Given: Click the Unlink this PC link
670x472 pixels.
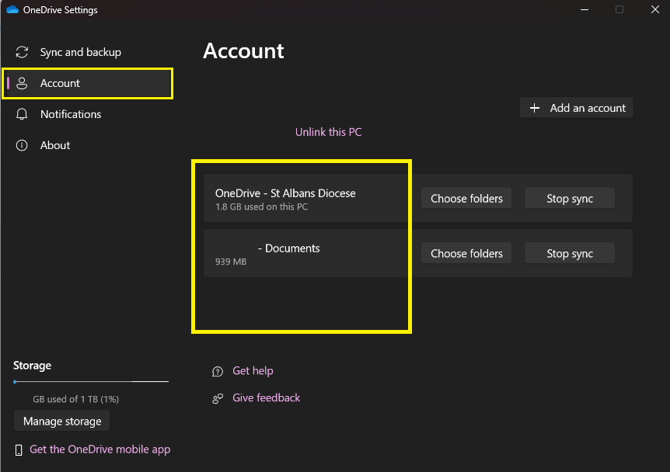Looking at the screenshot, I should (328, 132).
